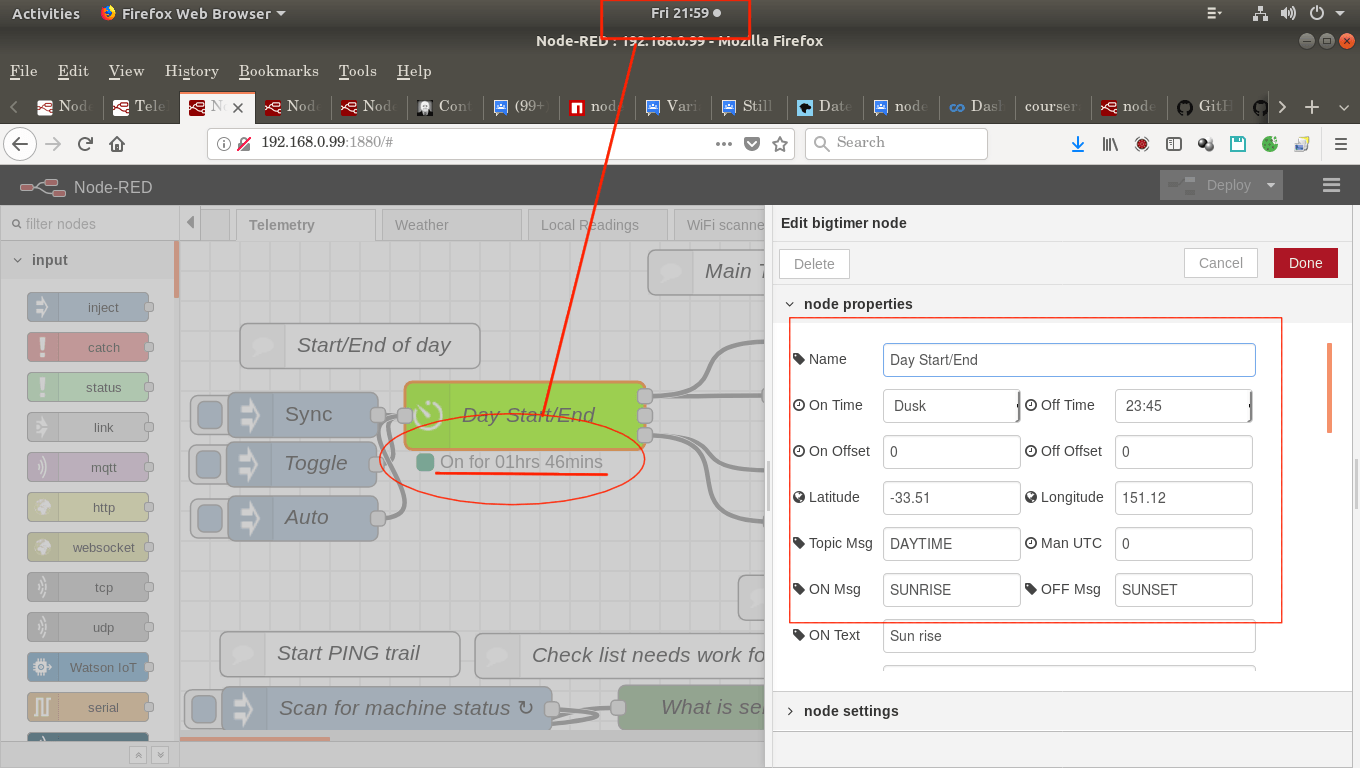Viewport: 1360px width, 768px height.
Task: Open a new browser tab
Action: (x=1312, y=107)
